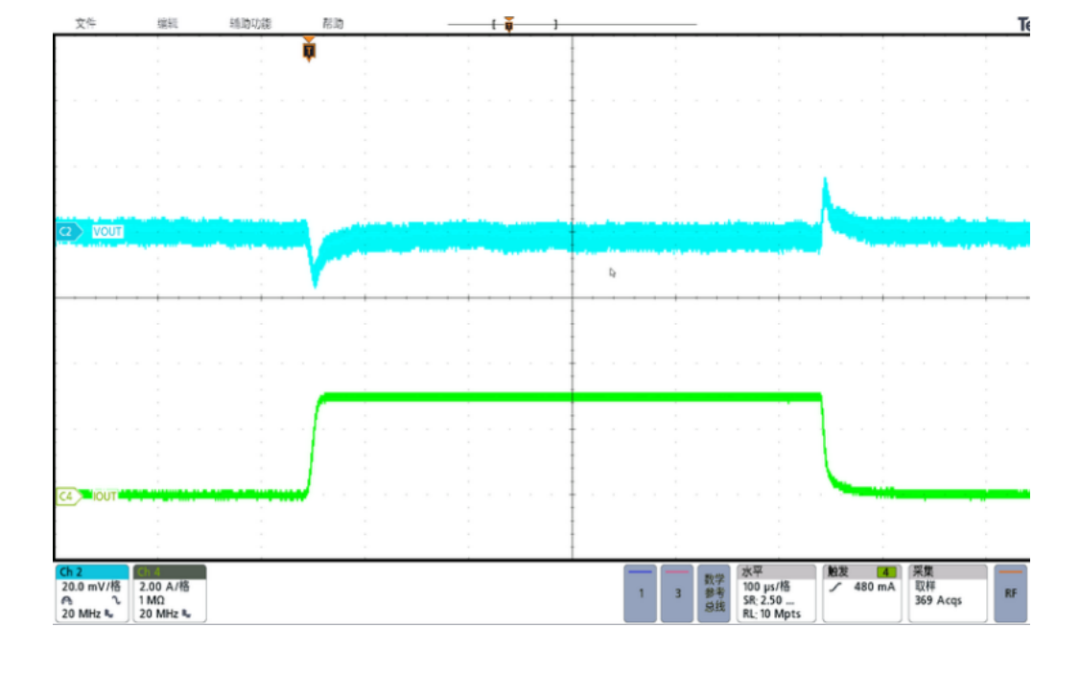
Task: Select the VOUT waveform label
Action: [107, 232]
